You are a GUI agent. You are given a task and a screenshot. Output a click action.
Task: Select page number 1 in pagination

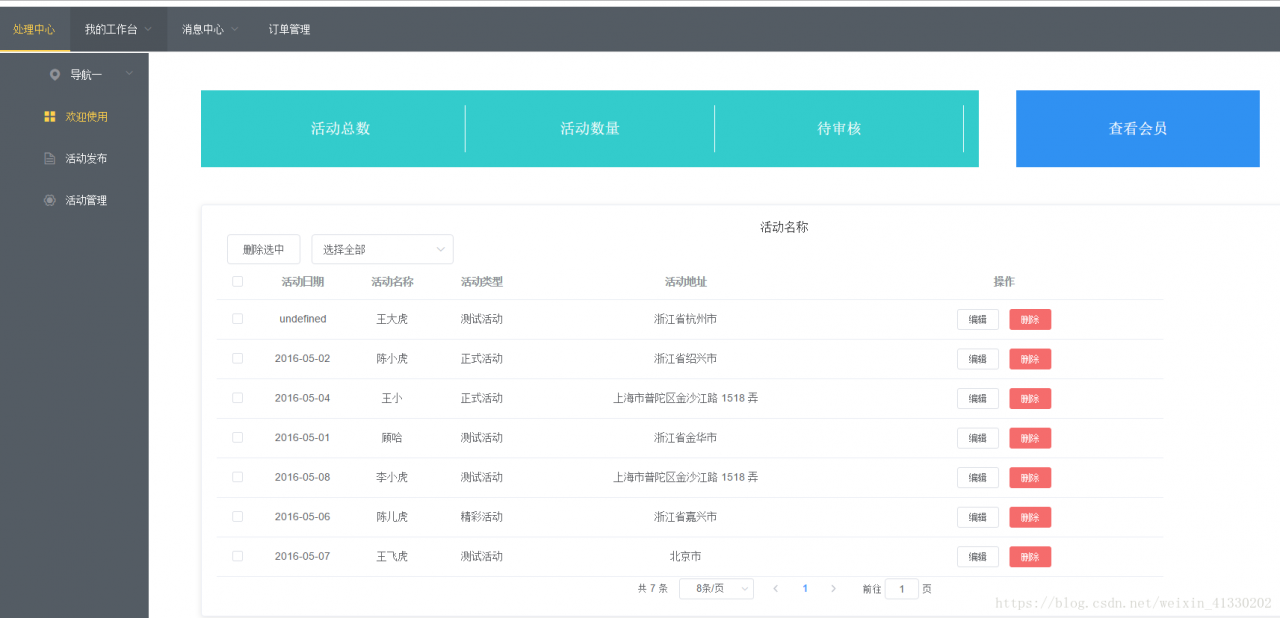click(805, 589)
